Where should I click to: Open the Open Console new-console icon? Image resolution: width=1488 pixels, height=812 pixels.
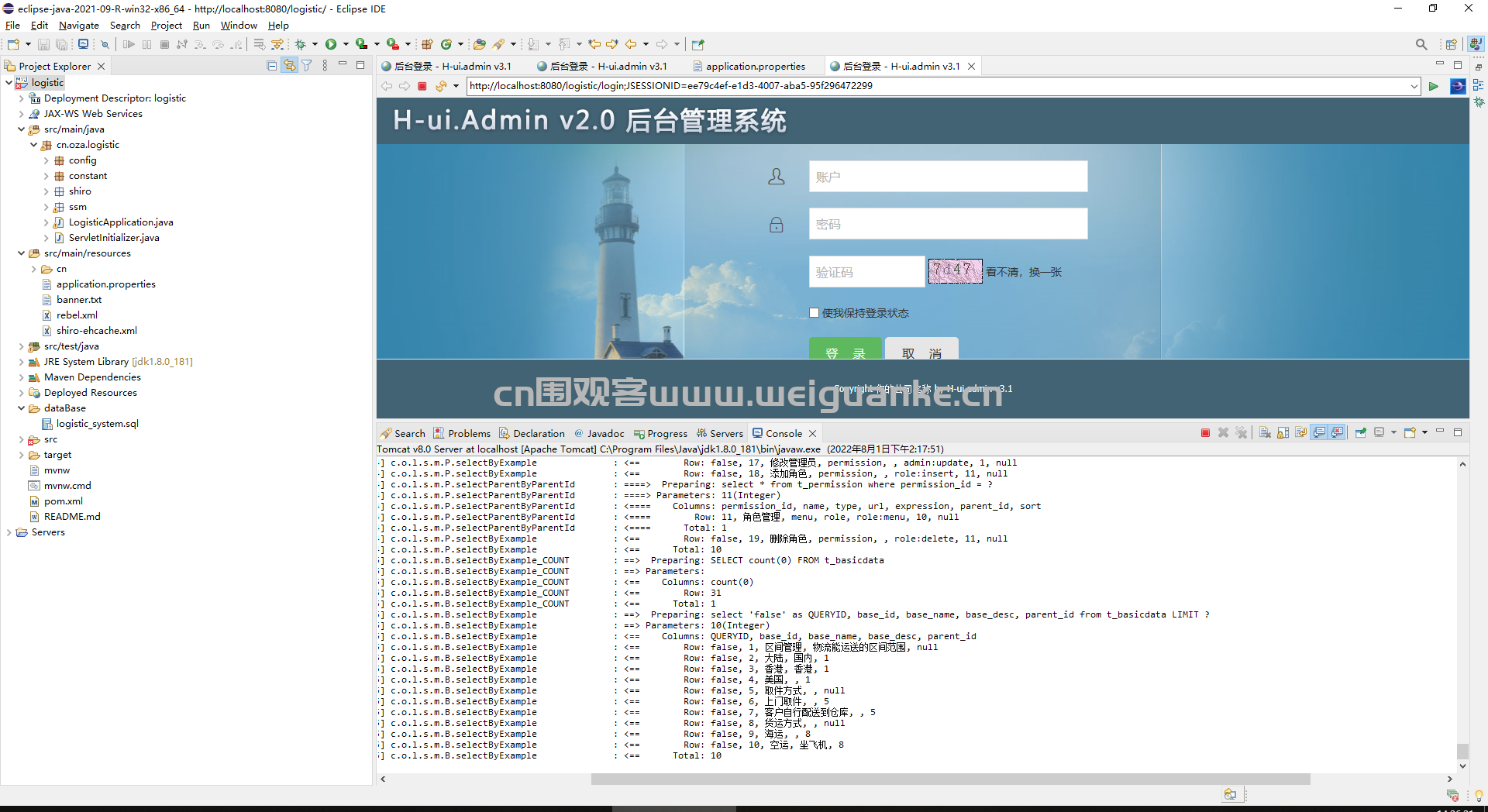coord(1410,432)
